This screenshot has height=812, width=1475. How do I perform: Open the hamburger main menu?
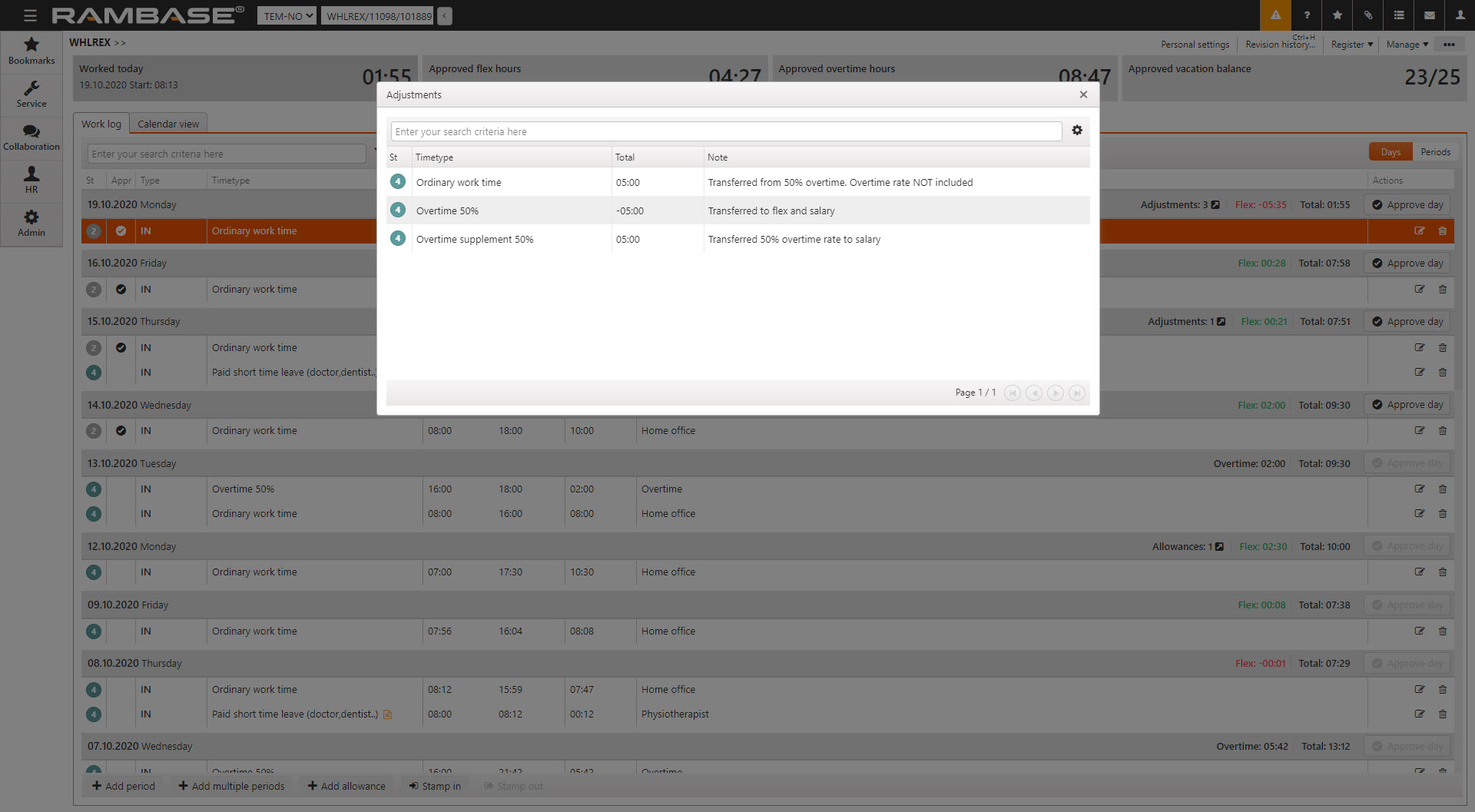click(30, 15)
